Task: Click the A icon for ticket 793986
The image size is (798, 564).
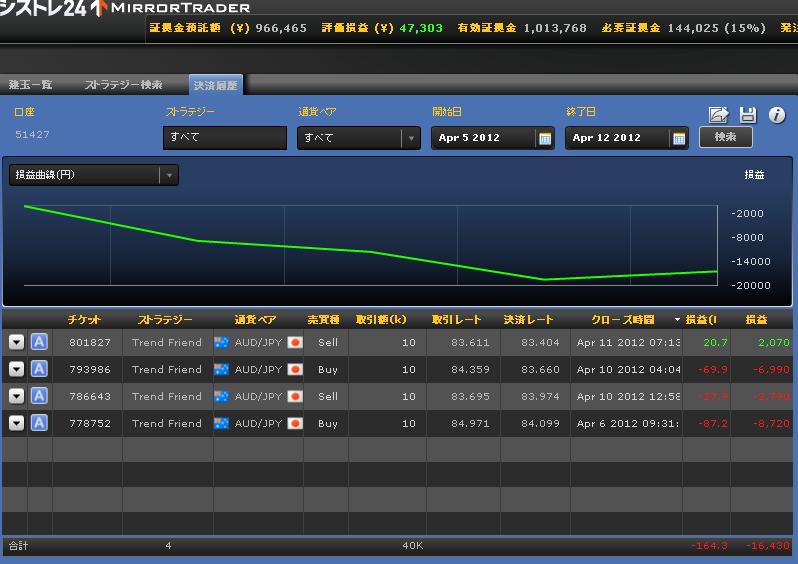Action: click(39, 369)
